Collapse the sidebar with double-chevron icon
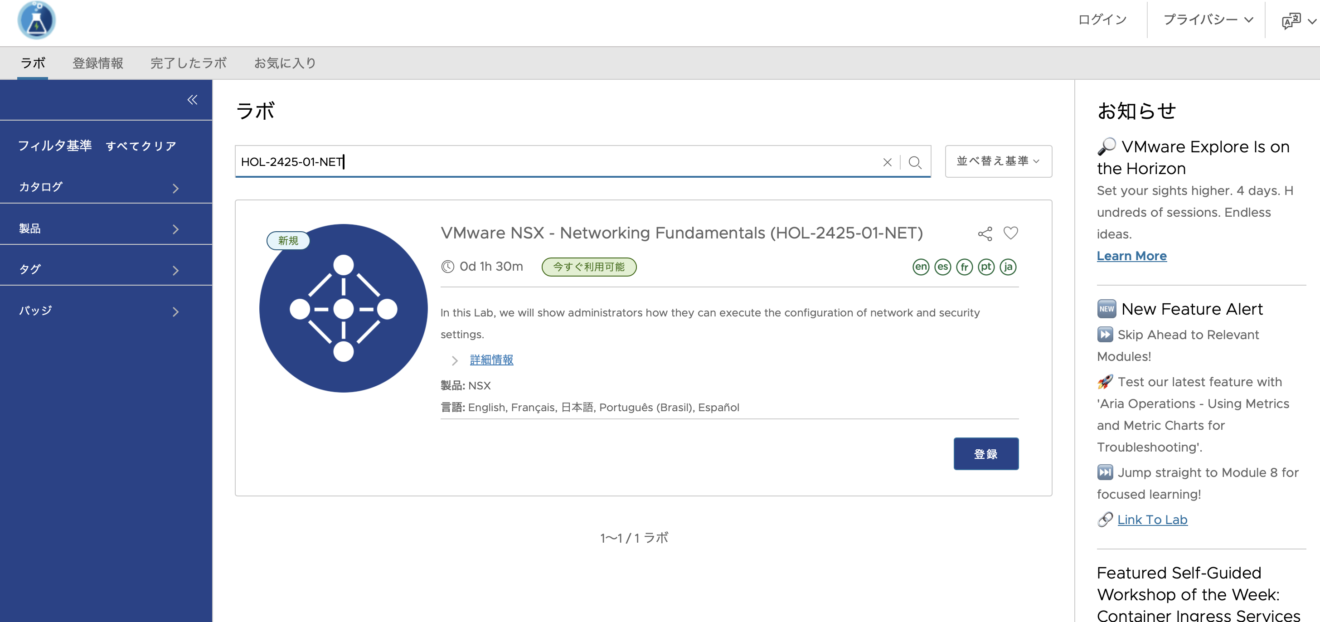Screen dimensions: 1320x622 (192, 100)
